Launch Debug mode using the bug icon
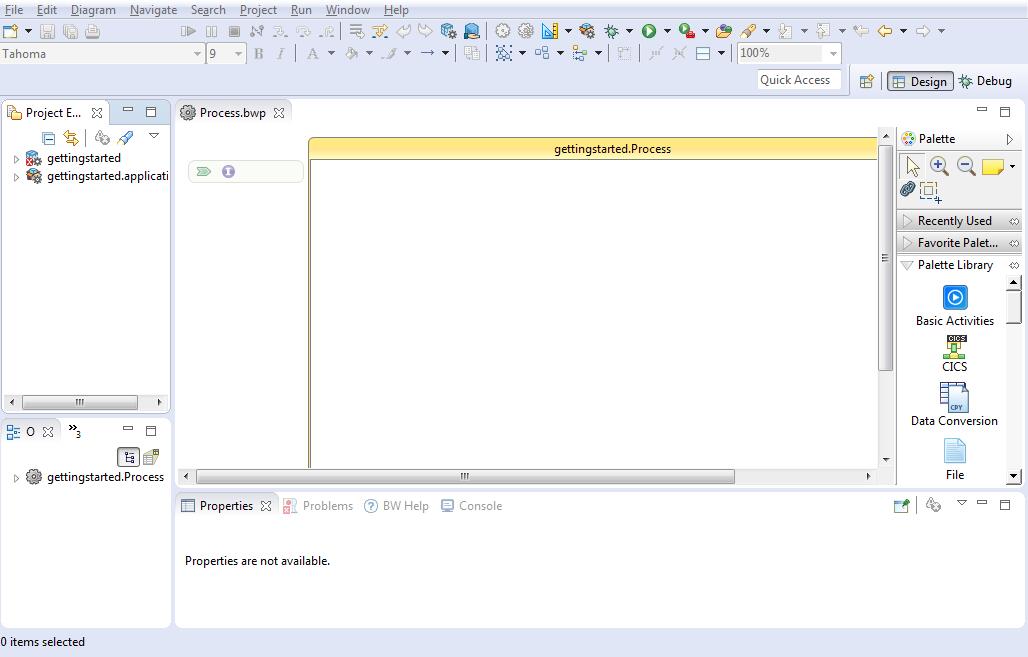Viewport: 1028px width, 657px height. coord(611,31)
